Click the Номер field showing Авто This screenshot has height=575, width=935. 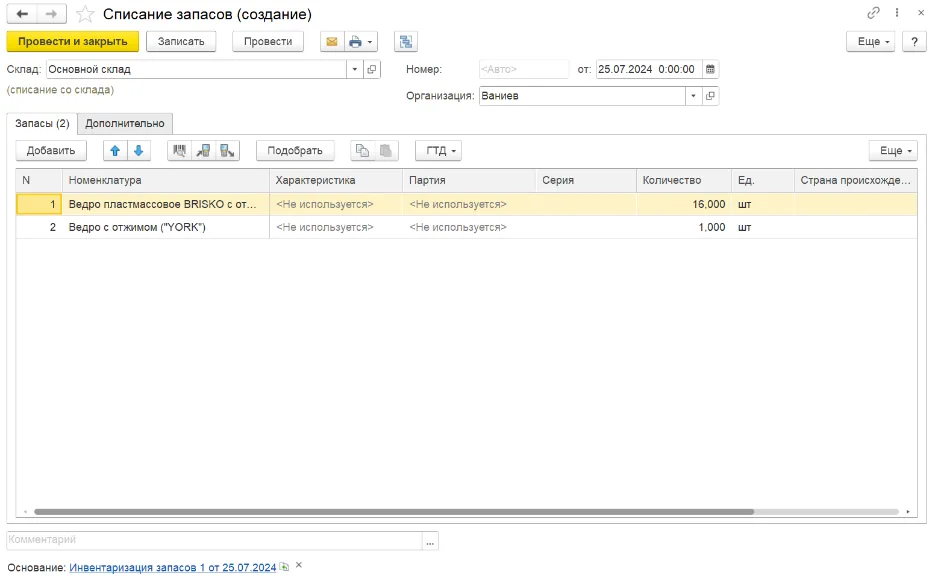tap(524, 69)
